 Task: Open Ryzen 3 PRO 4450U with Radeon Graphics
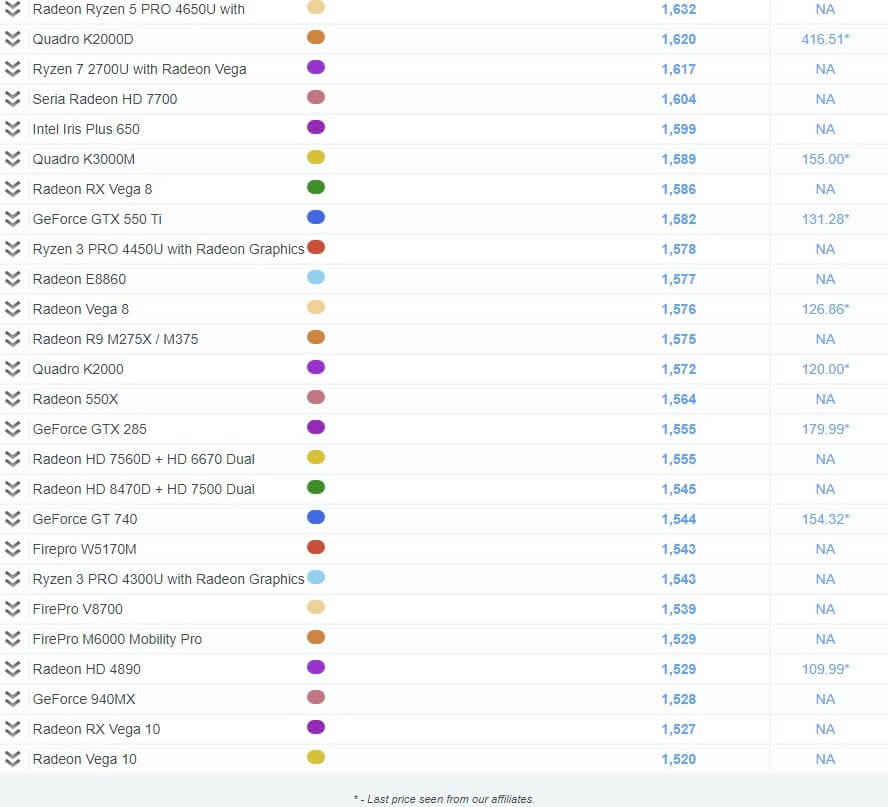pos(168,249)
